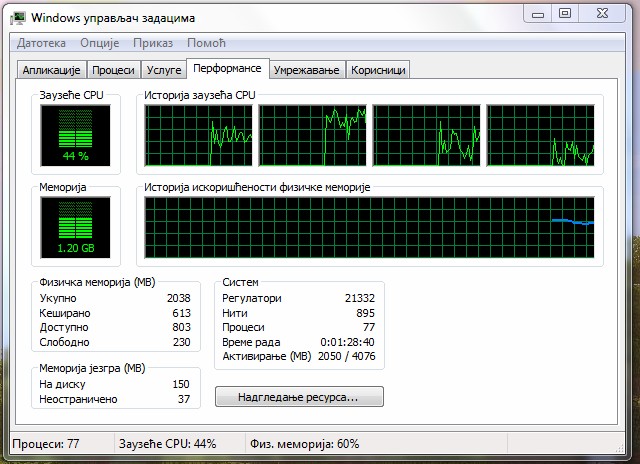Screen dimensions: 640x464
Task: Switch to the Корисници tab
Action: click(378, 70)
